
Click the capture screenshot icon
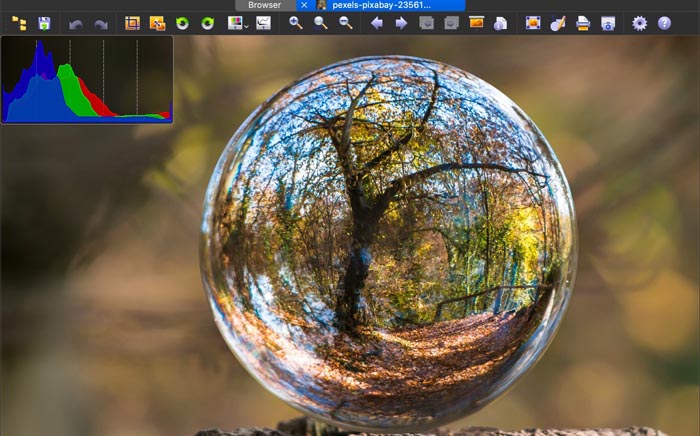click(x=608, y=23)
